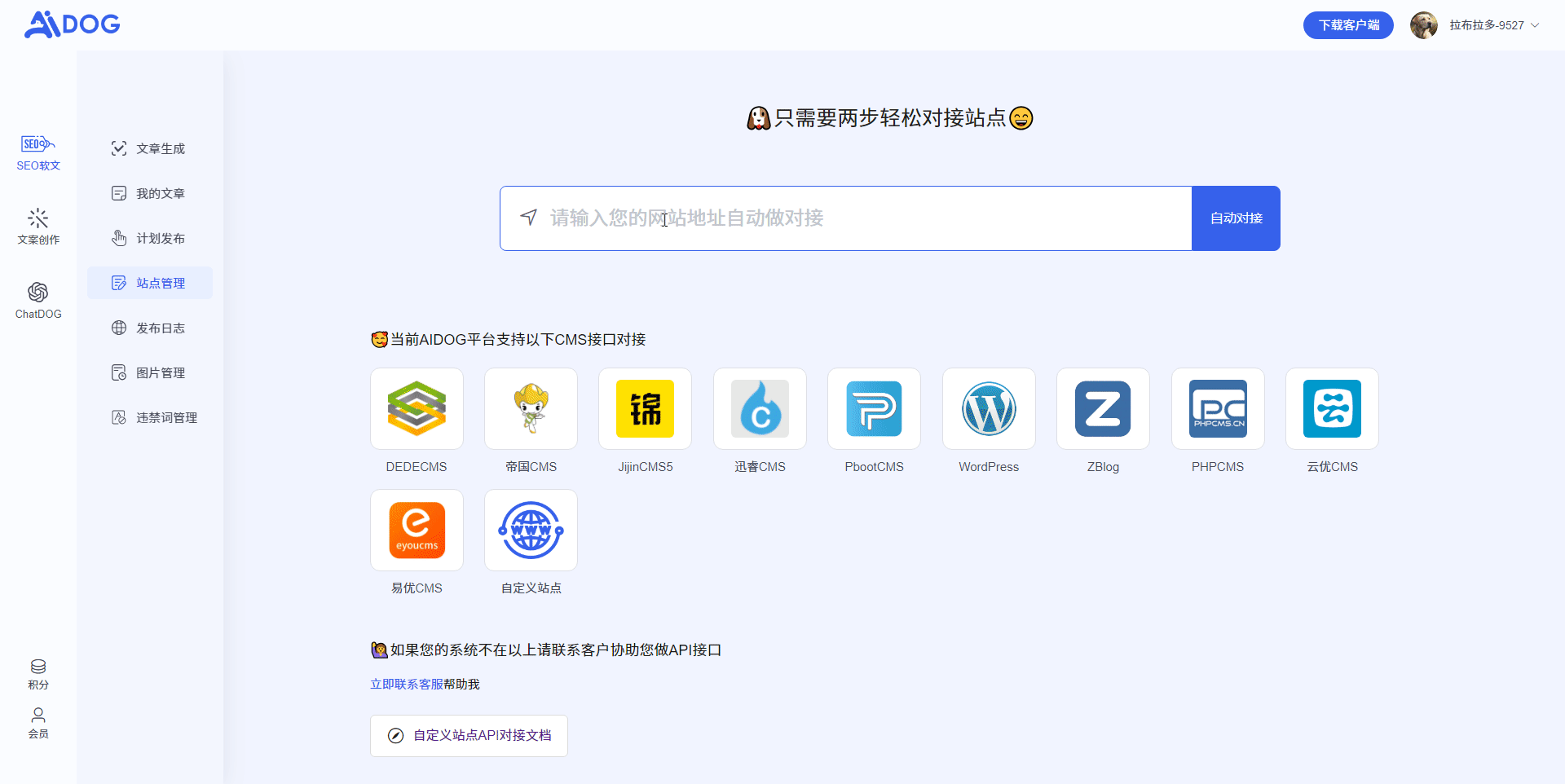Click the 下载客户端 button
Image resolution: width=1565 pixels, height=784 pixels.
(x=1348, y=25)
